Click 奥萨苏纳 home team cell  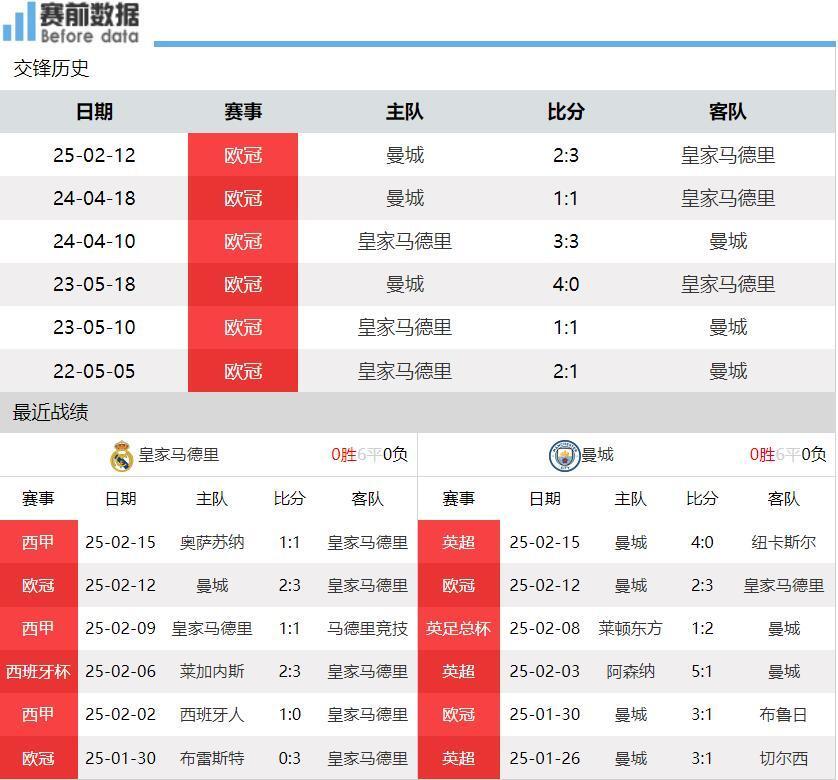[212, 543]
